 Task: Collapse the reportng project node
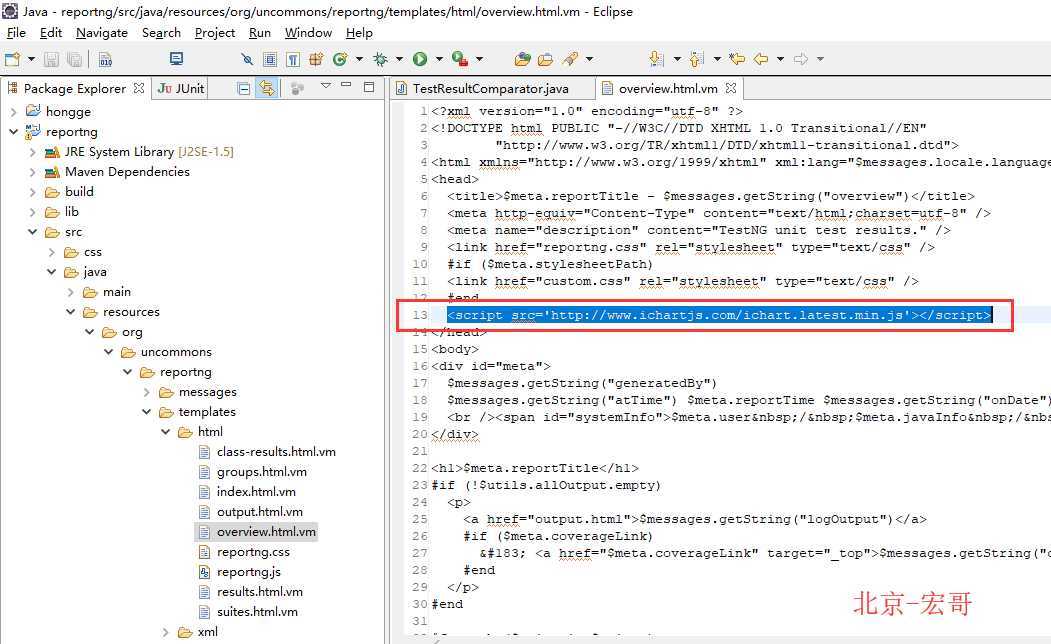(x=13, y=132)
